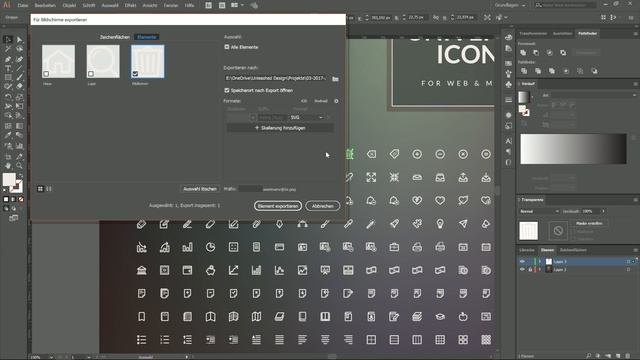The height and width of the screenshot is (360, 640).
Task: Open the Objekt menu
Action: point(69,5)
